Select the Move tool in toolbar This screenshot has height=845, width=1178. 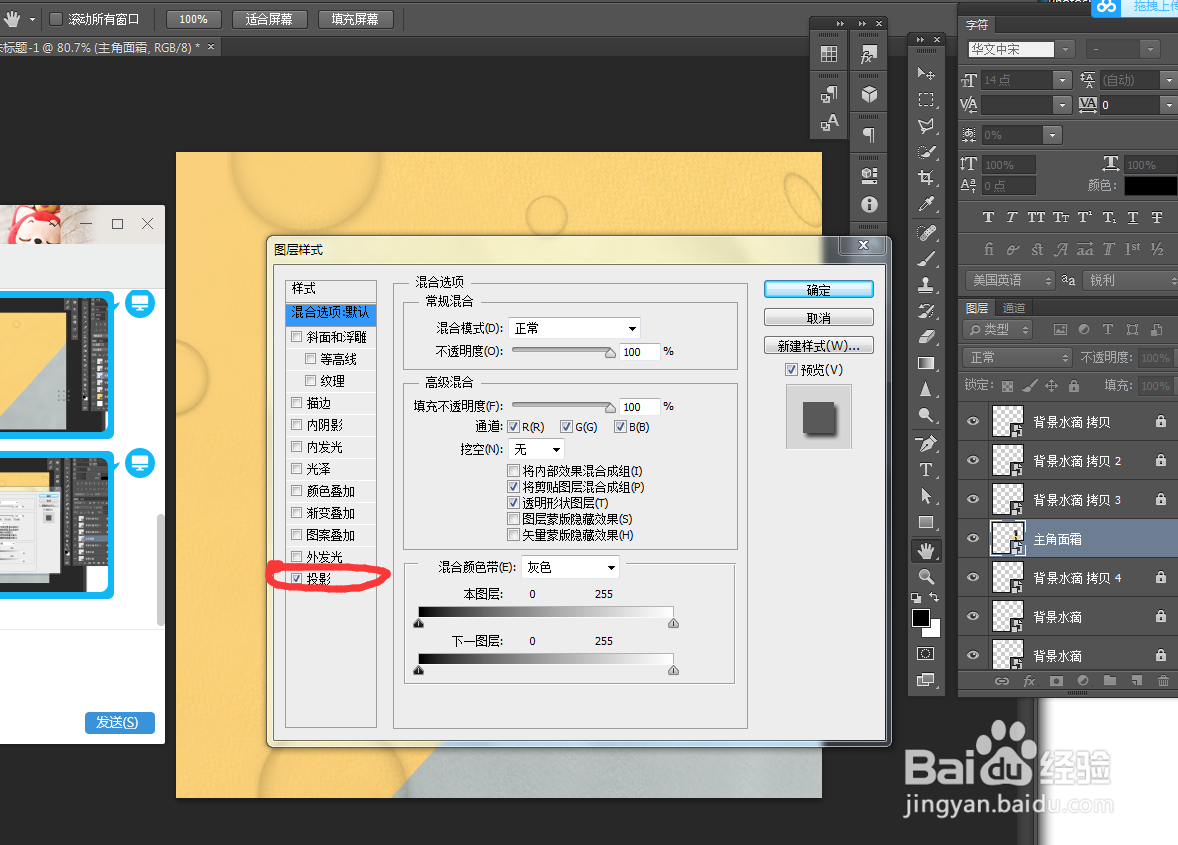[926, 74]
